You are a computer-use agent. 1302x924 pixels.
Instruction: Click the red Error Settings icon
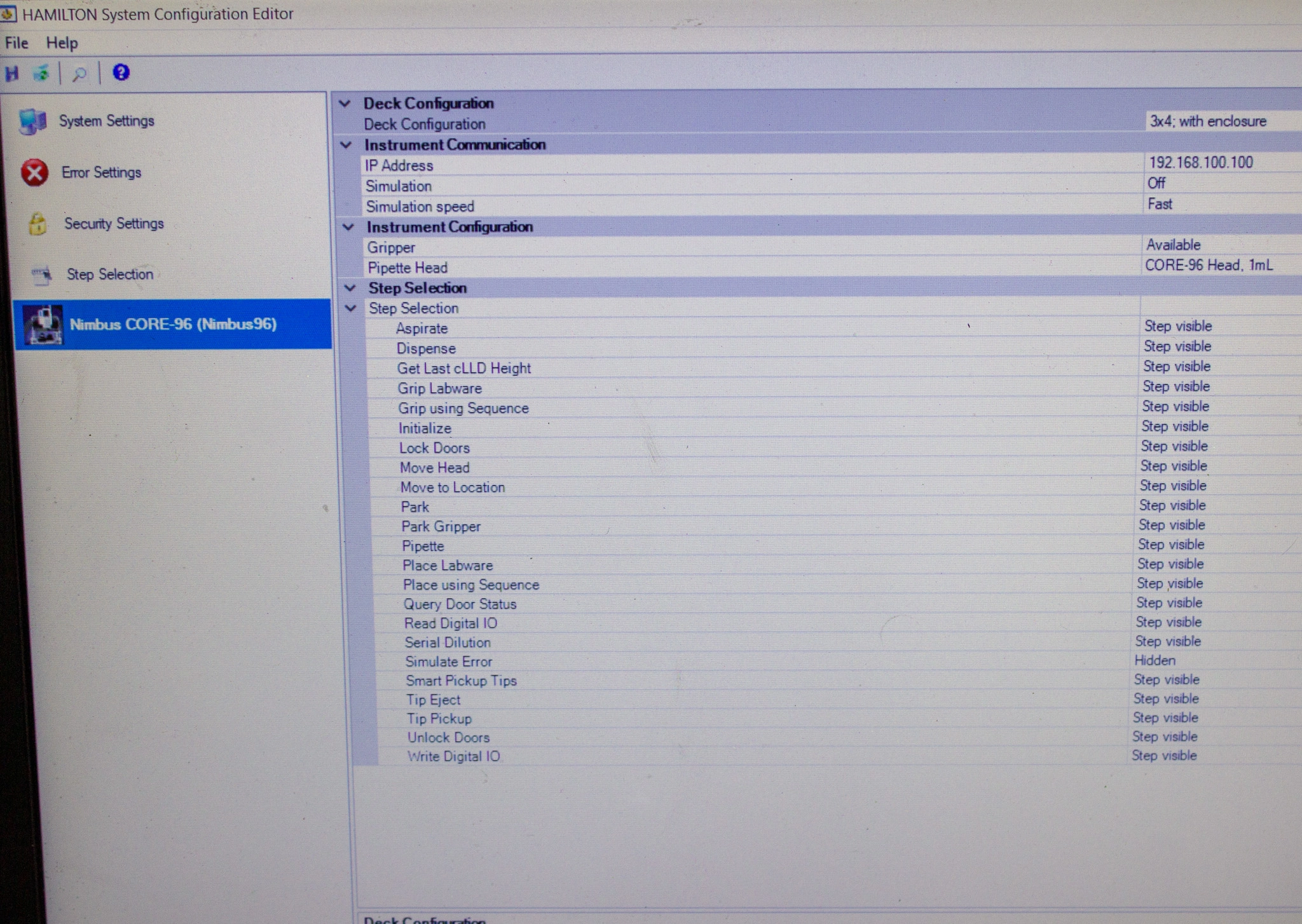[x=34, y=172]
